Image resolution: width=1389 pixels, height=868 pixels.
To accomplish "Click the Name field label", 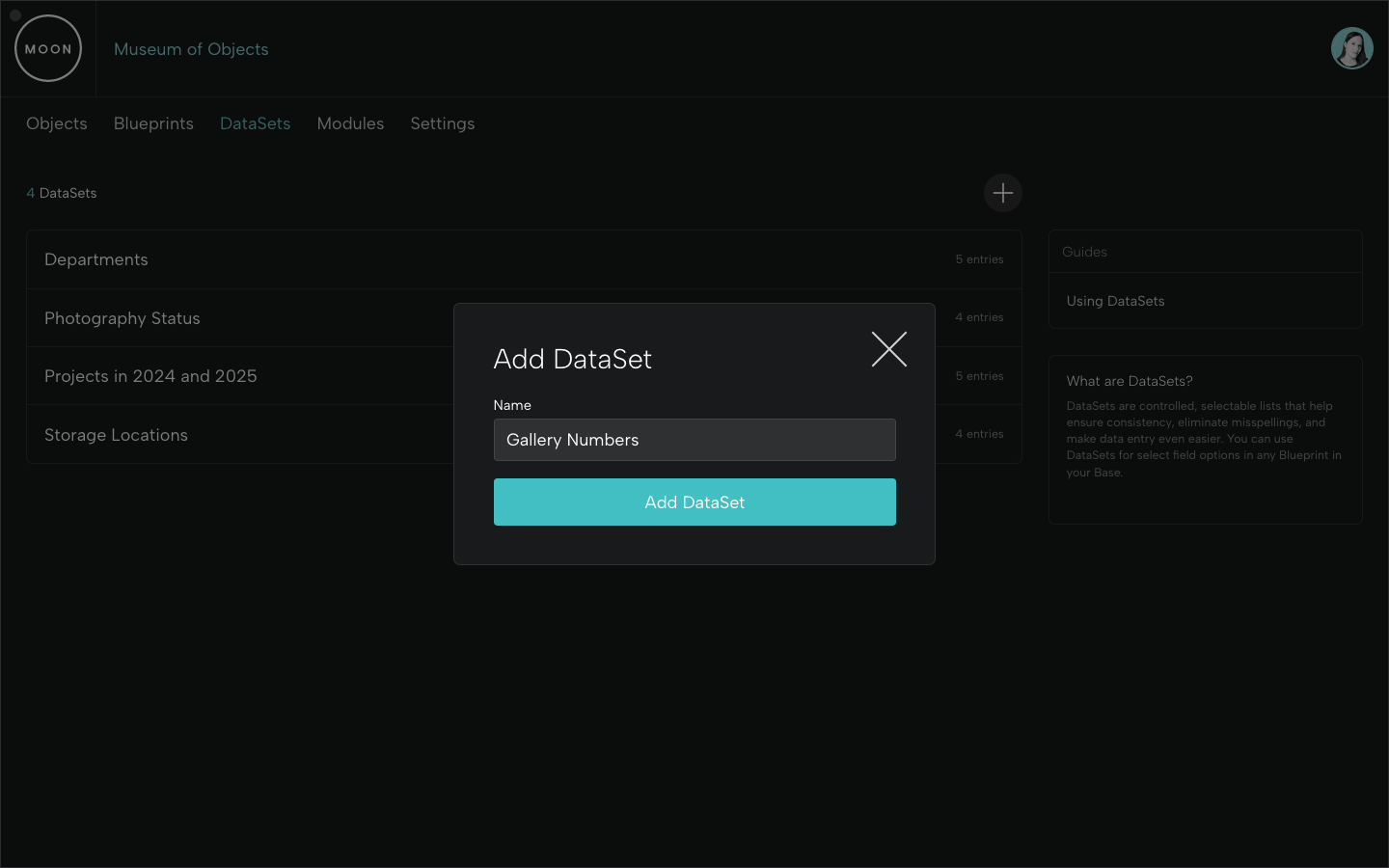I will 512,405.
